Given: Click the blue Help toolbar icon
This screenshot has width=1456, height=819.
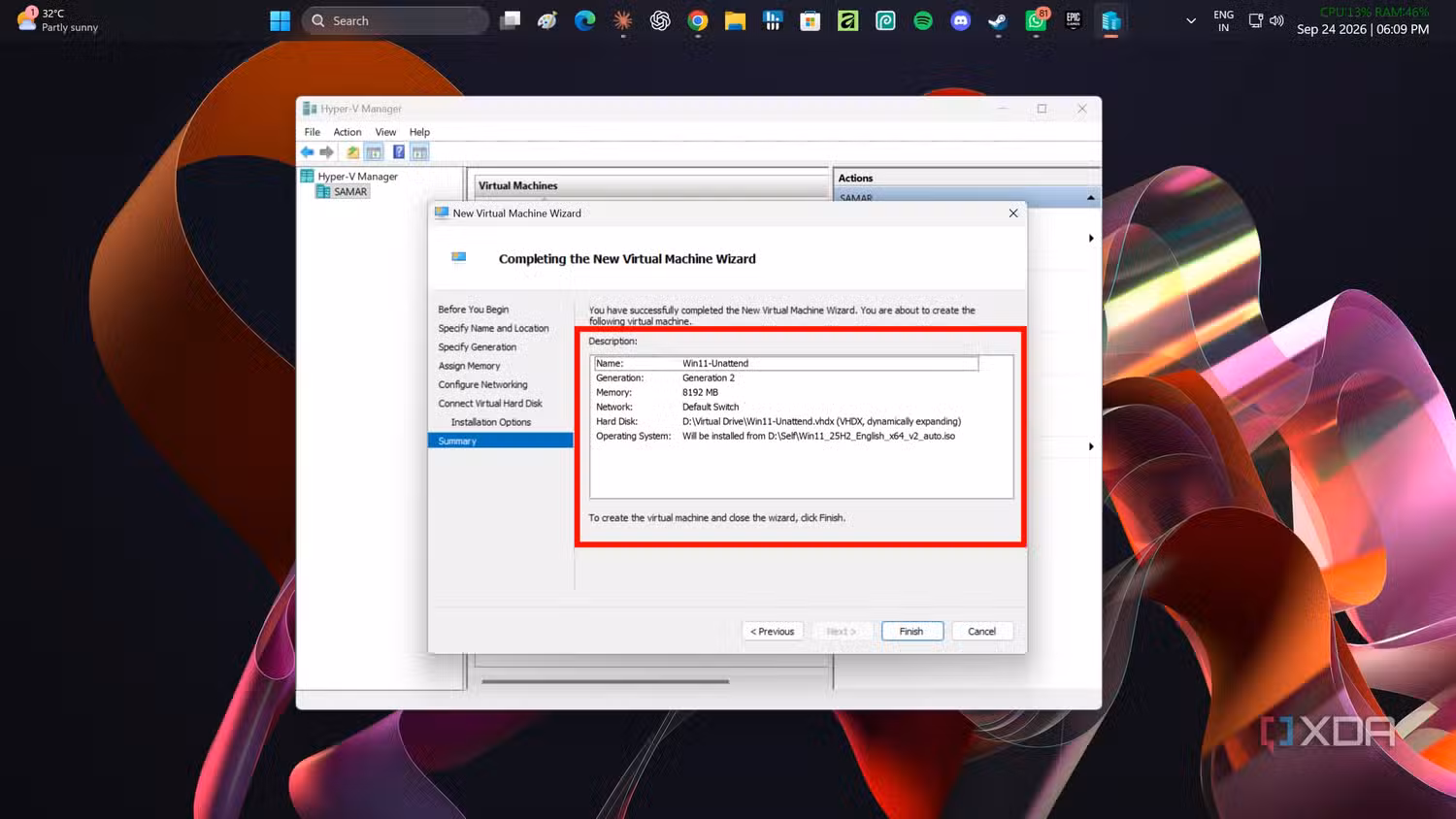Looking at the screenshot, I should pos(398,152).
